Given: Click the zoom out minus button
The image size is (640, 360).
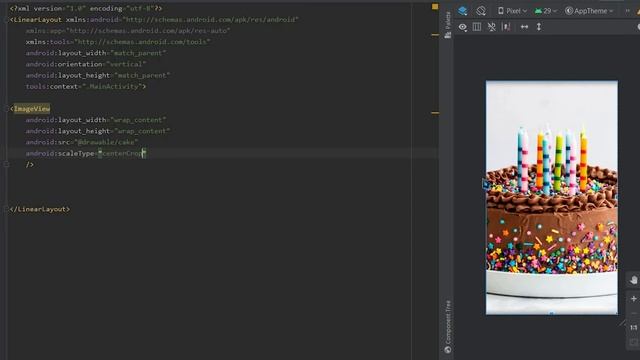Looking at the screenshot, I should pyautogui.click(x=633, y=313).
